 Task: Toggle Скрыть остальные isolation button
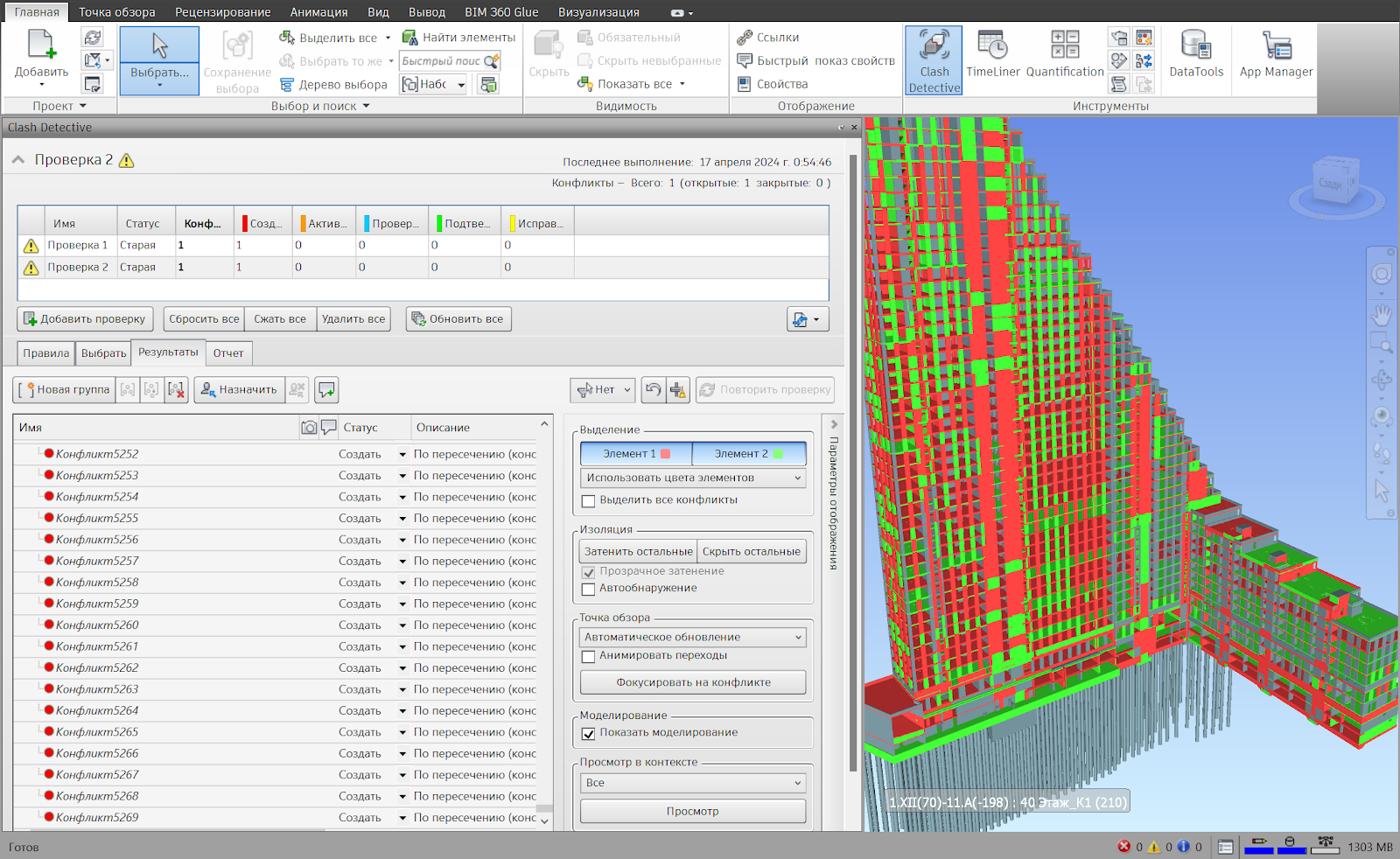751,552
